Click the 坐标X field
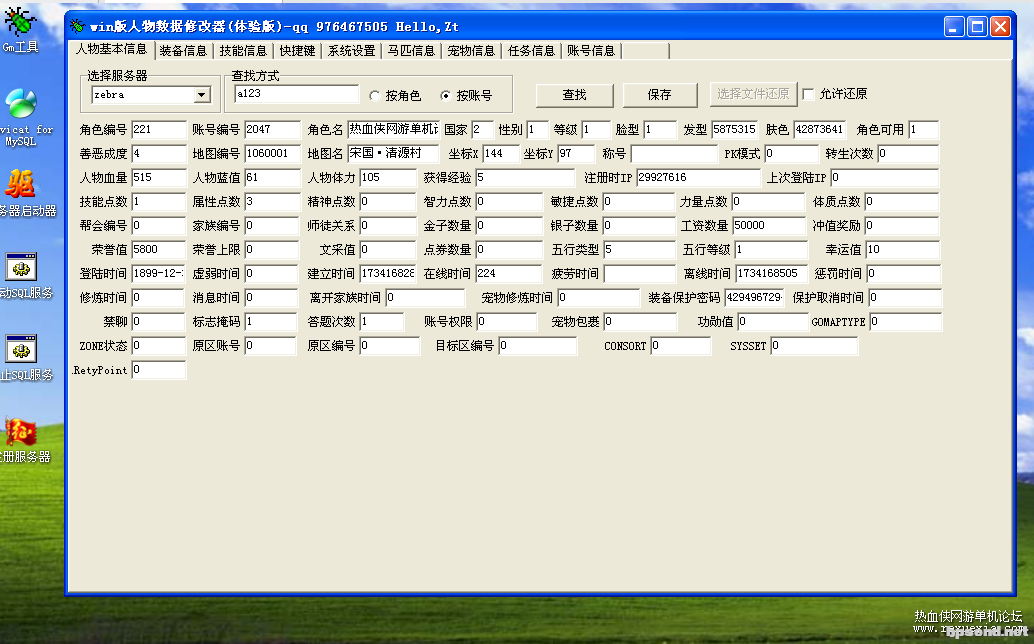Screen dimensions: 1034x644 coord(501,154)
